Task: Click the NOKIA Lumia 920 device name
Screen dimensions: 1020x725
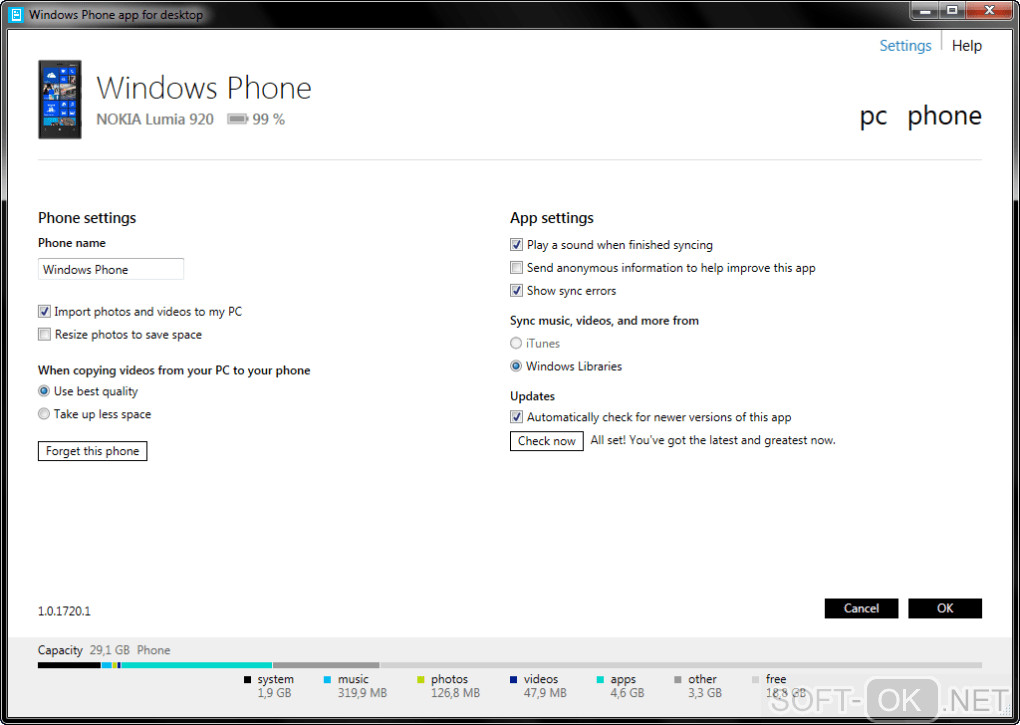Action: point(155,119)
